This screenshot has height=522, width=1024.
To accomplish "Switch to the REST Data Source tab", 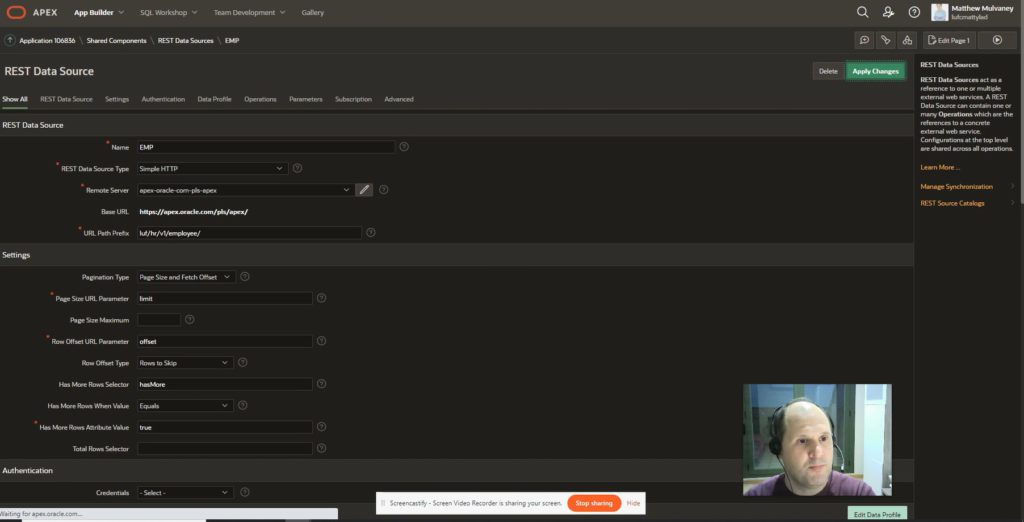I will point(66,99).
